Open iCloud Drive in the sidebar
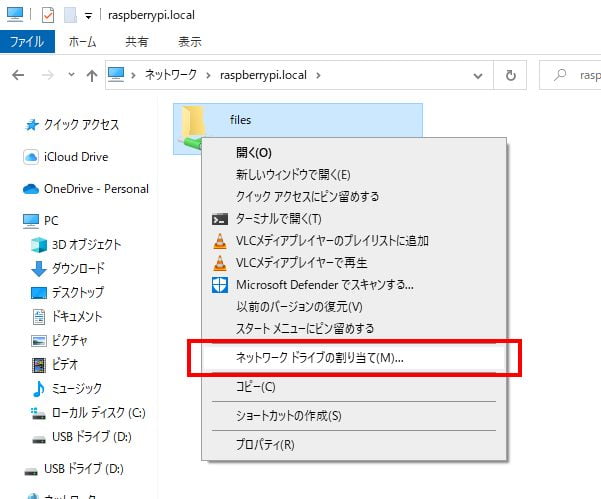 click(x=76, y=157)
